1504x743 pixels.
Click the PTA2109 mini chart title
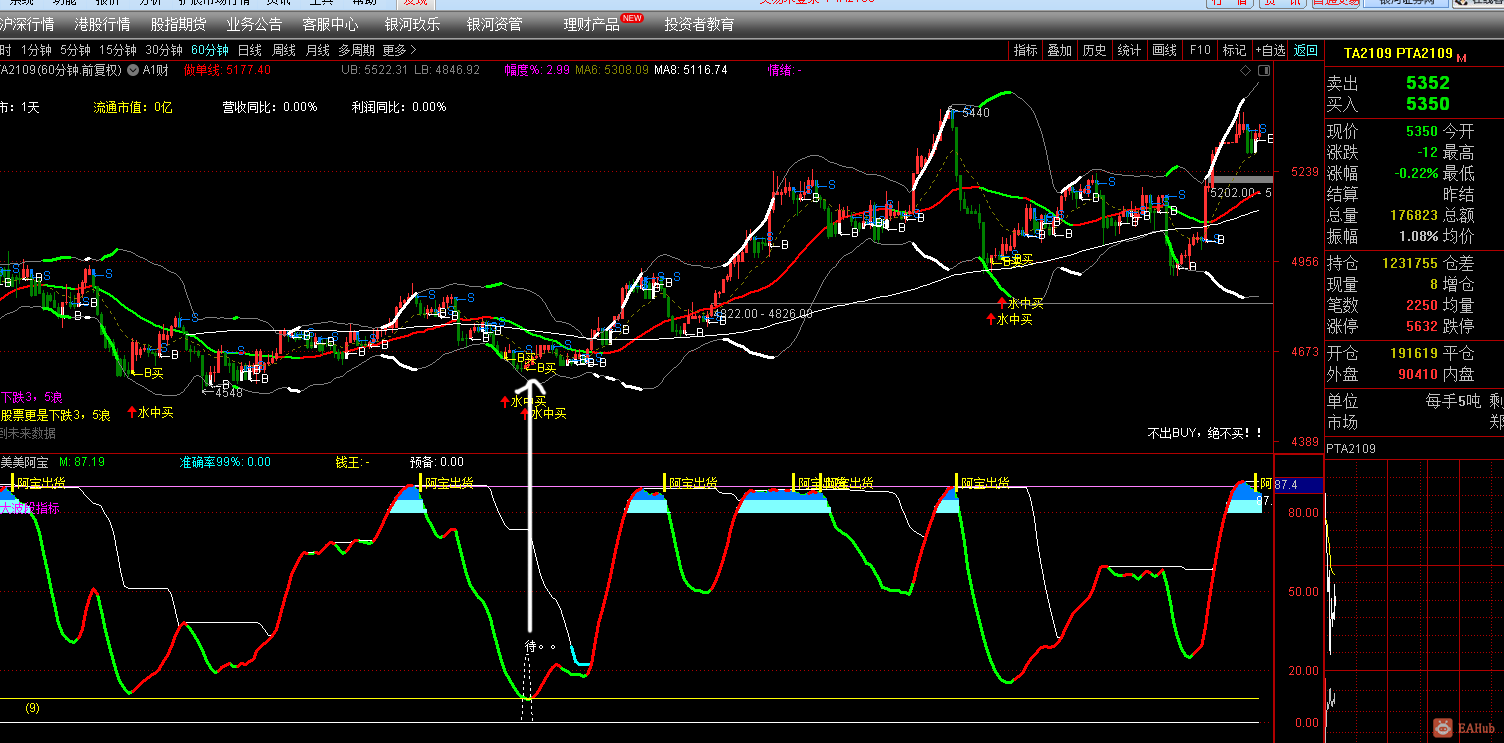pos(1351,449)
